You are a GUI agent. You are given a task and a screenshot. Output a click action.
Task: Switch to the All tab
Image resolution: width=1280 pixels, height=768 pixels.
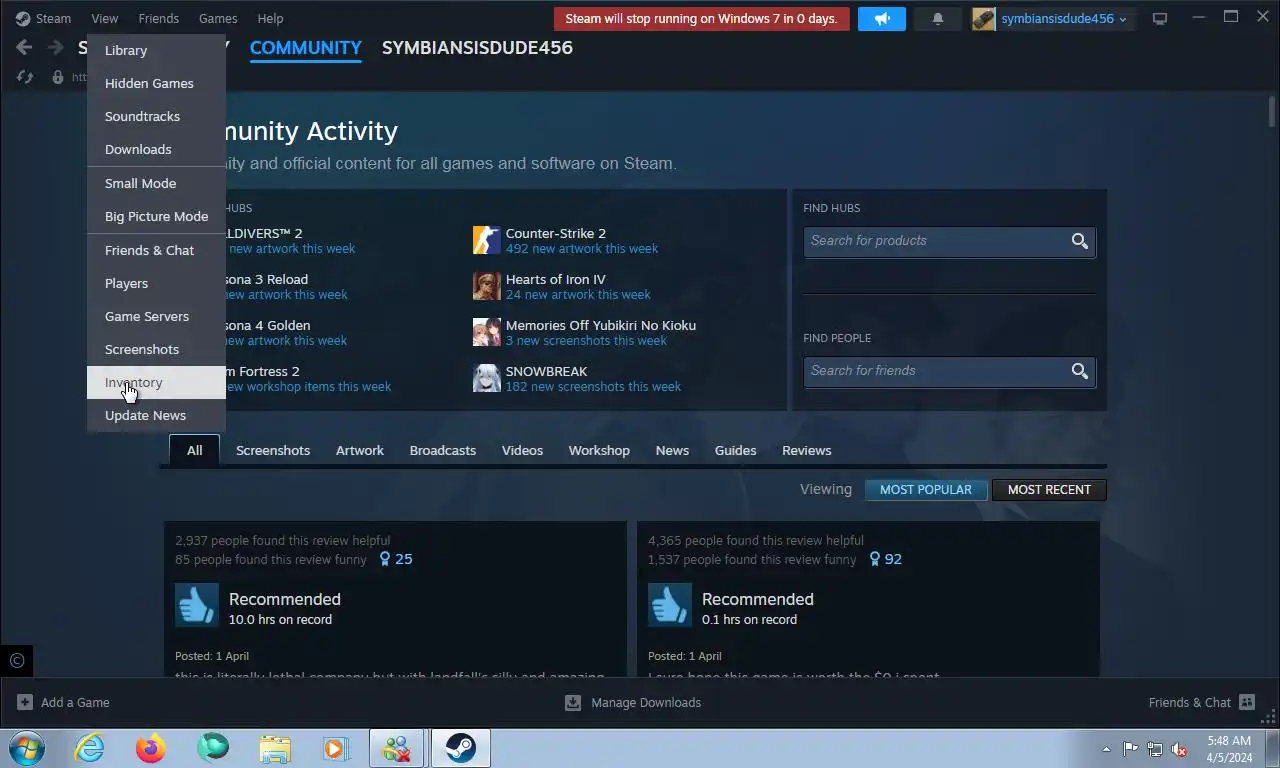coord(194,450)
